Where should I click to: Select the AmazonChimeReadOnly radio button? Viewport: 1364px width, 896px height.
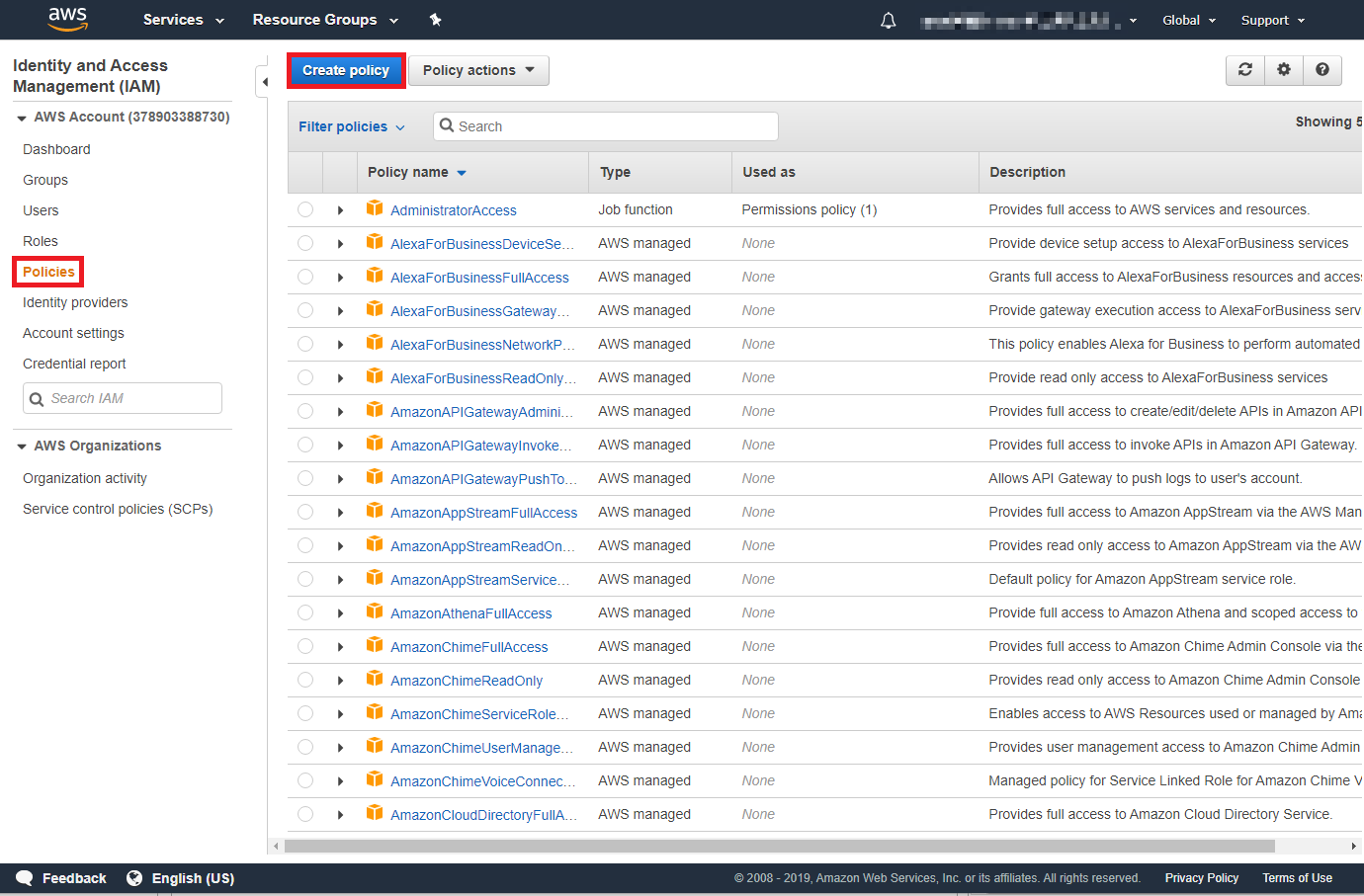coord(305,680)
